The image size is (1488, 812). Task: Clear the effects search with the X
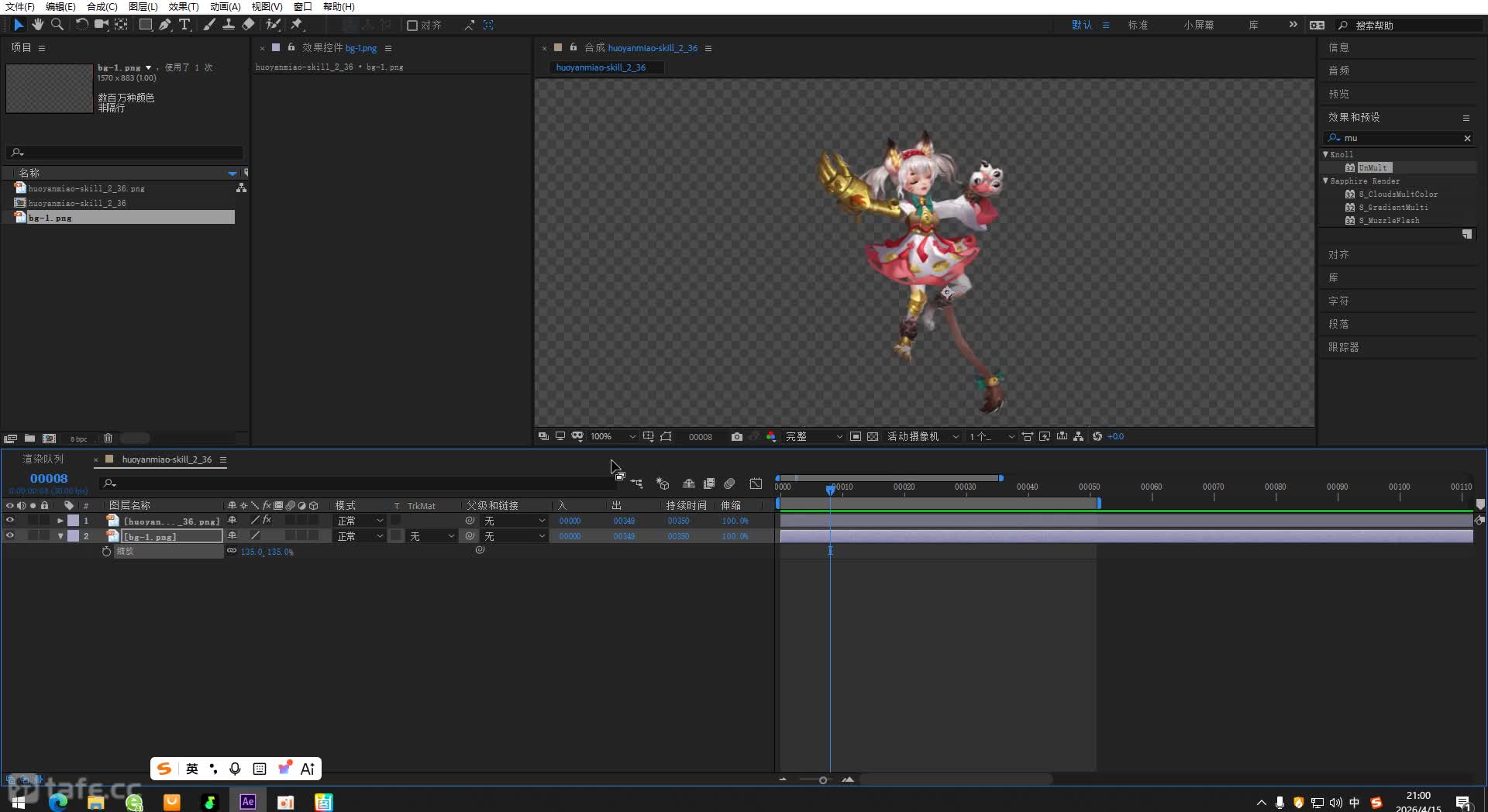pos(1467,138)
